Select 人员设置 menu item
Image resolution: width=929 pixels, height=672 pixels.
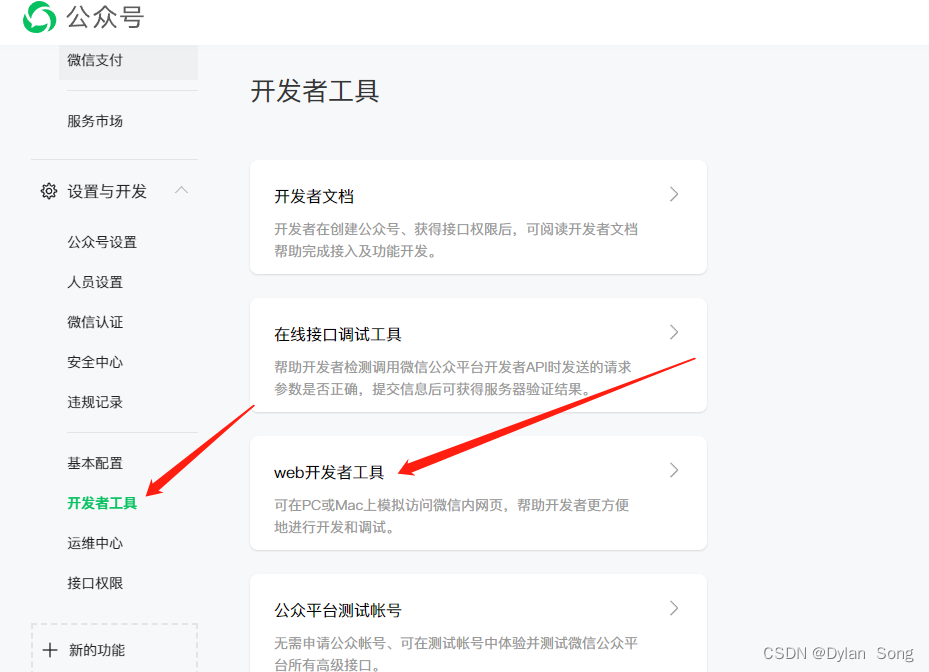(95, 282)
